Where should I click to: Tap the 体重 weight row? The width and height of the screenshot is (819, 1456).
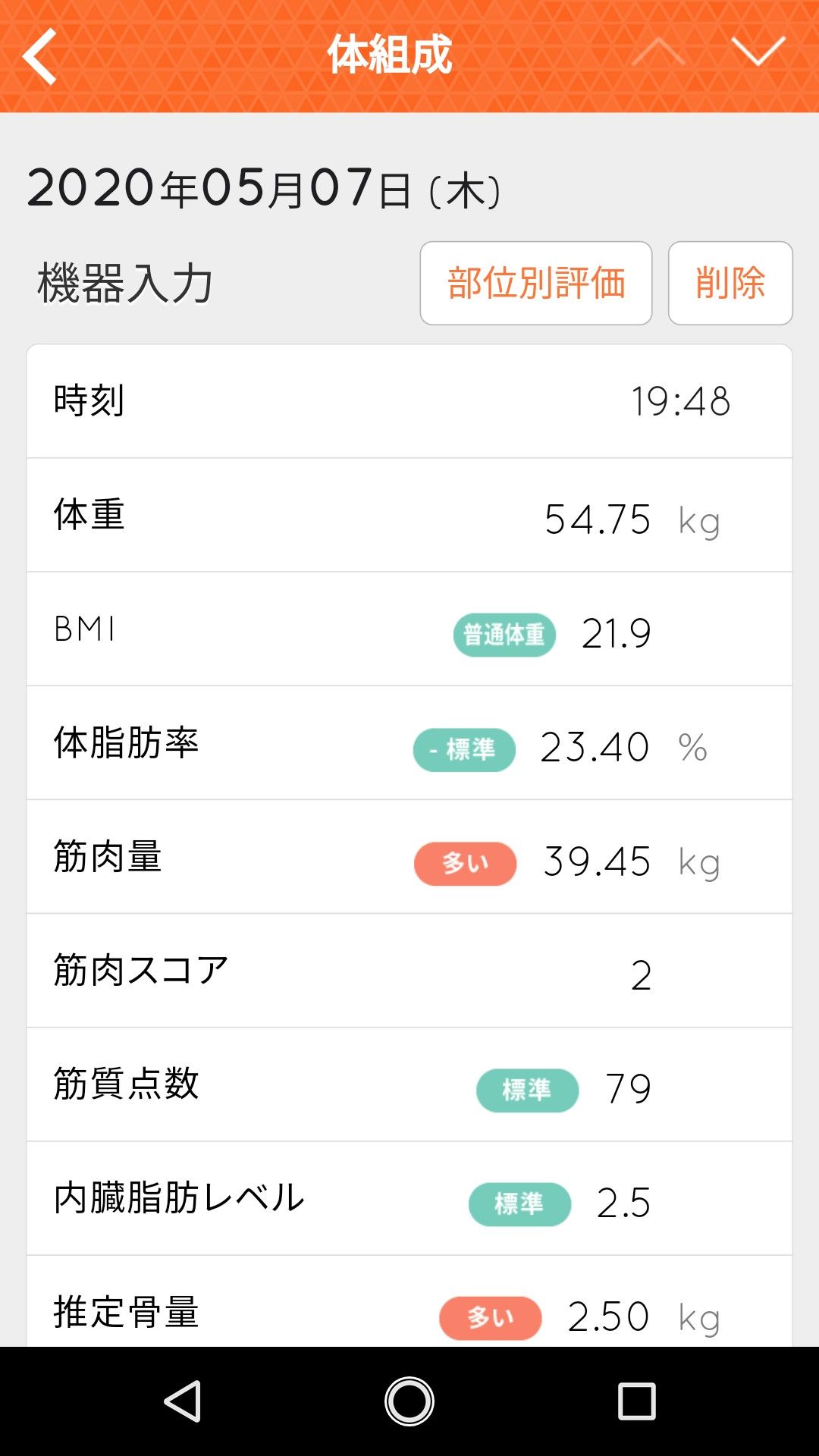point(409,515)
